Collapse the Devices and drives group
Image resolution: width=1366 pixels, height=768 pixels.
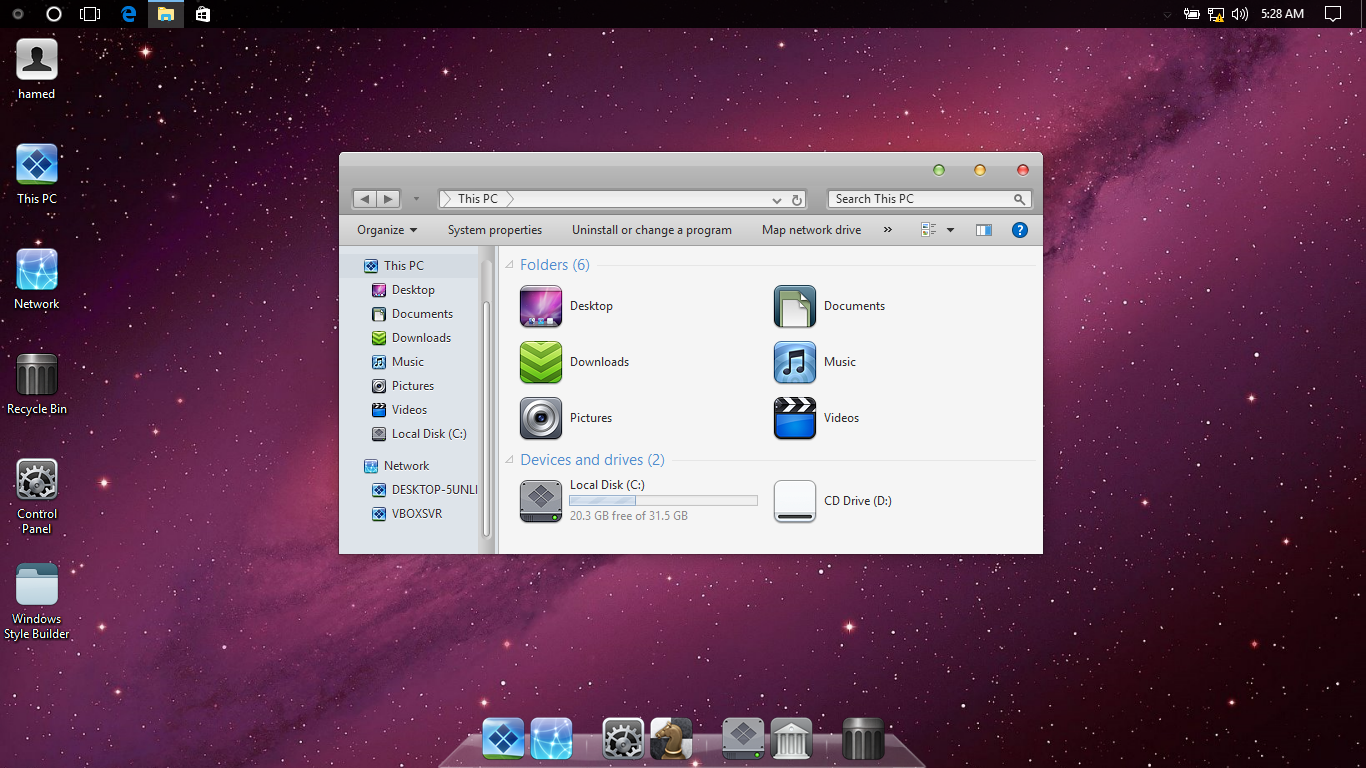point(509,460)
